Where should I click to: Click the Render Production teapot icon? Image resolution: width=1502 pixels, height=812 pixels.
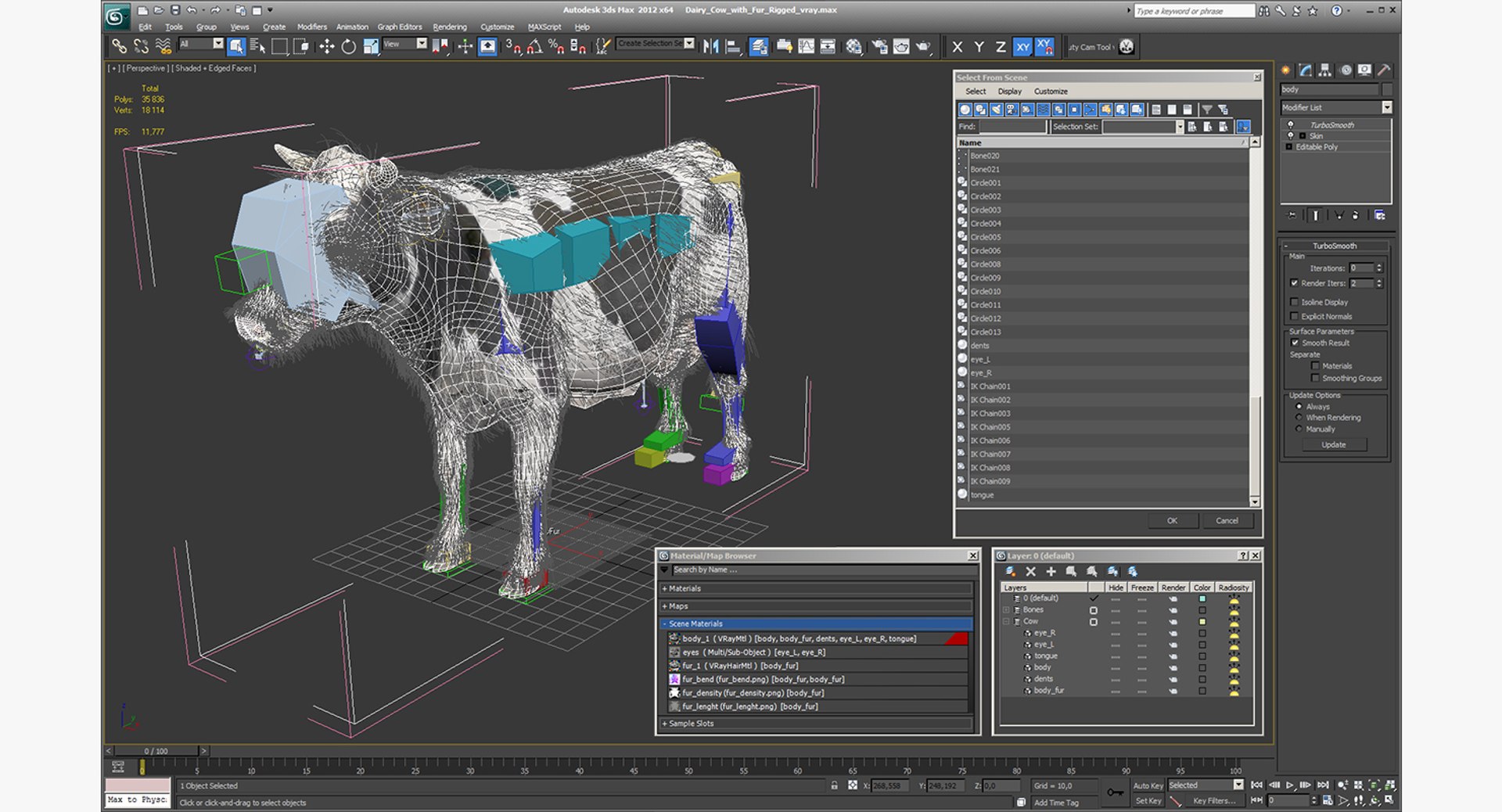click(x=923, y=46)
